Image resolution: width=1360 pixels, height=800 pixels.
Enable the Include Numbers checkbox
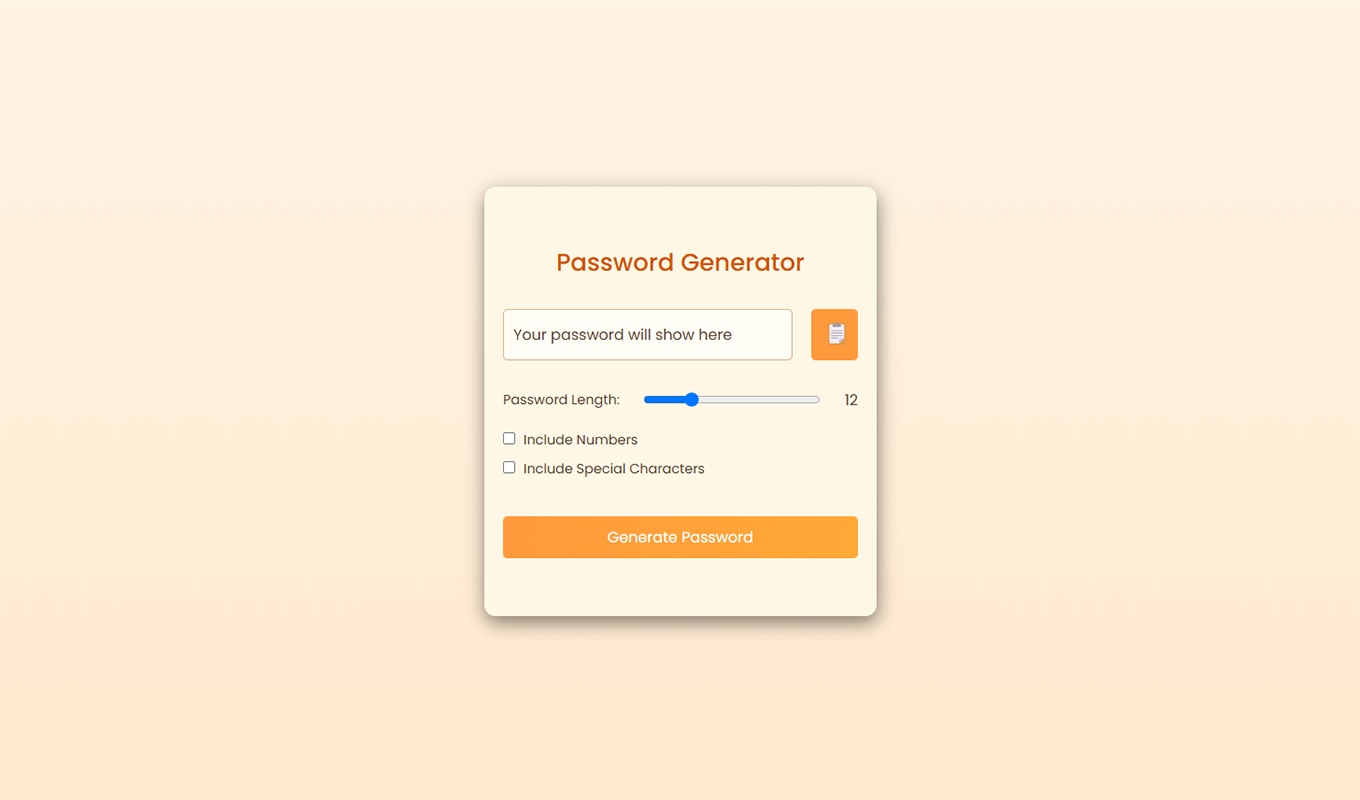pyautogui.click(x=509, y=438)
